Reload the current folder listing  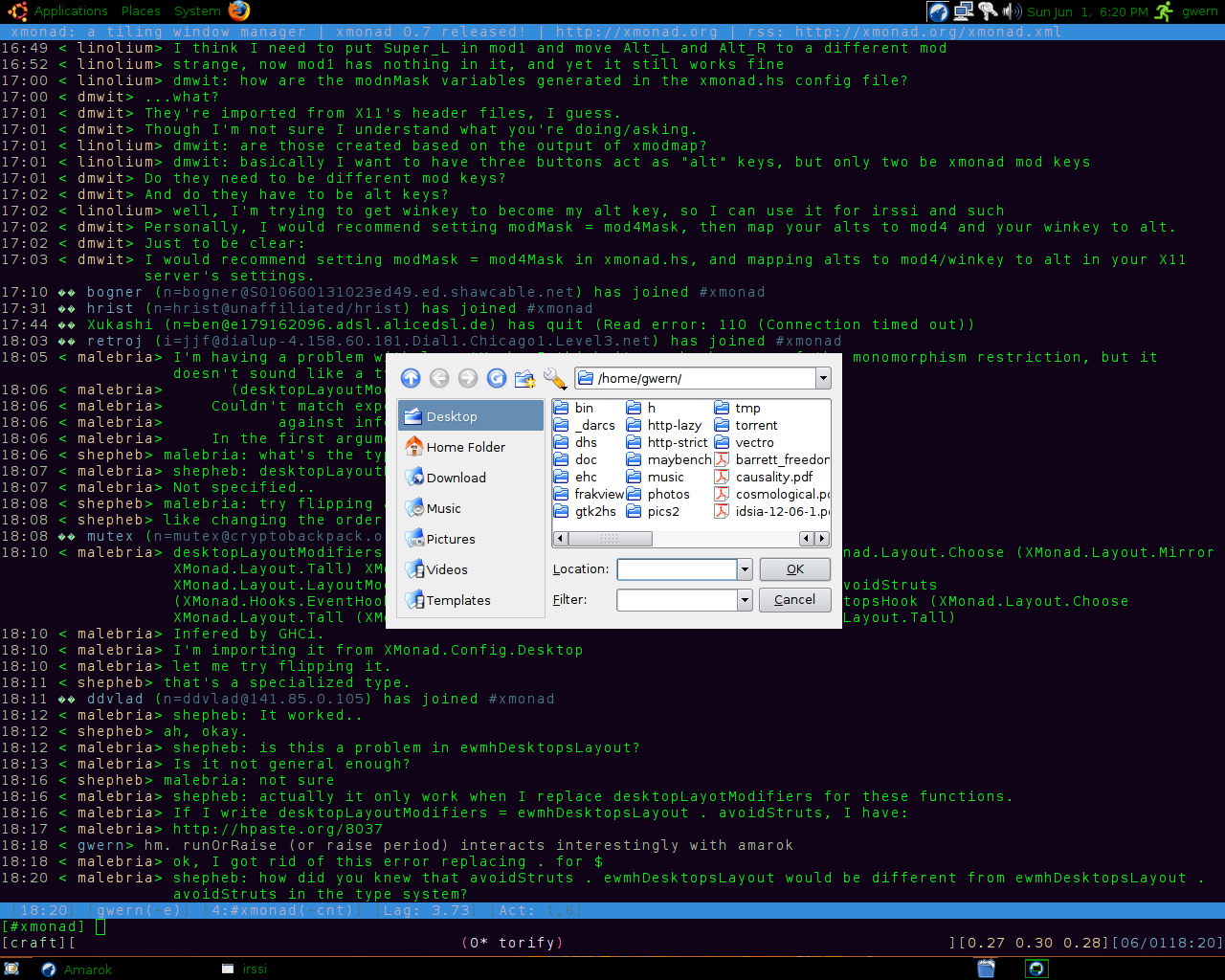pos(497,378)
